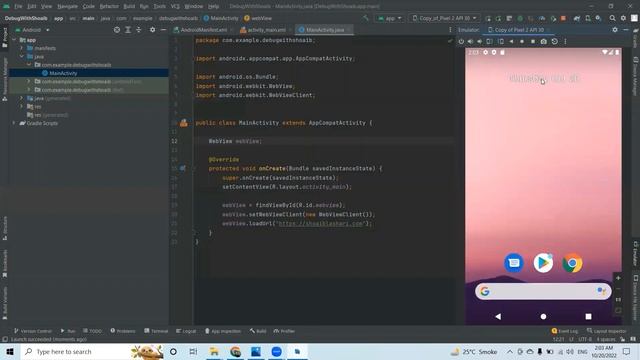Open Problems tool window
Screen dimensions: 640x360
pos(123,331)
